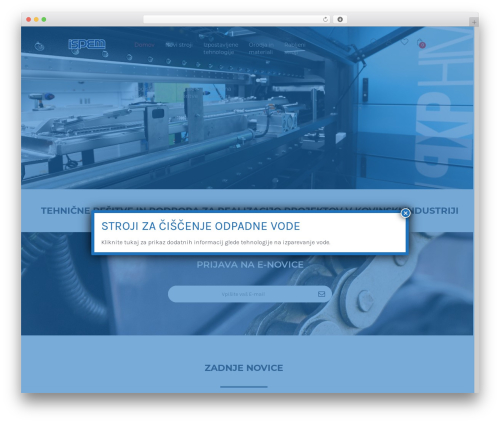Click the Prijava na e-novice heading
The width and height of the screenshot is (500, 423).
tap(250, 265)
